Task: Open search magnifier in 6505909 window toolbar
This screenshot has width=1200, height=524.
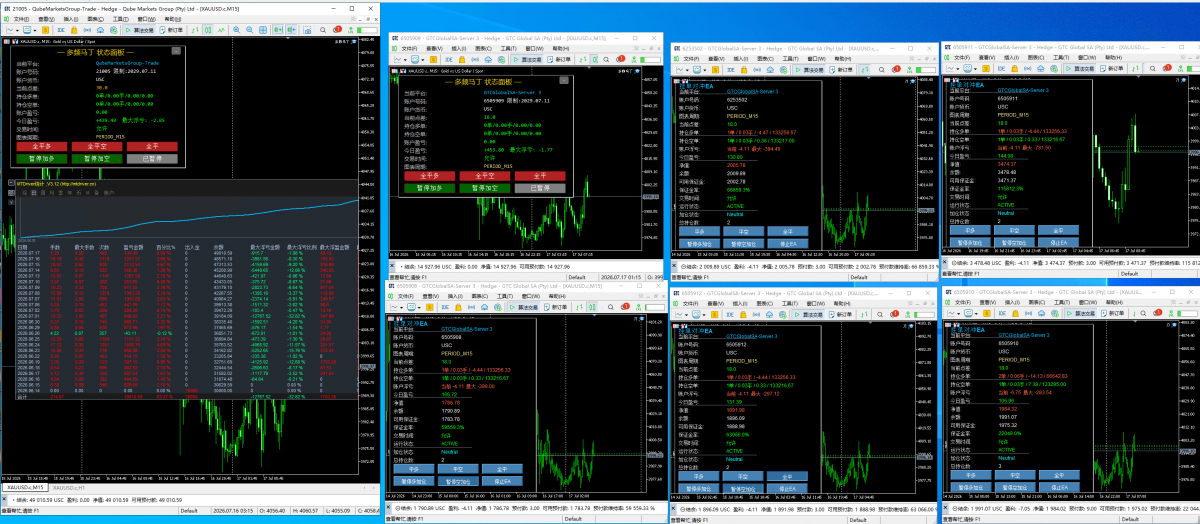Action: 606,60
